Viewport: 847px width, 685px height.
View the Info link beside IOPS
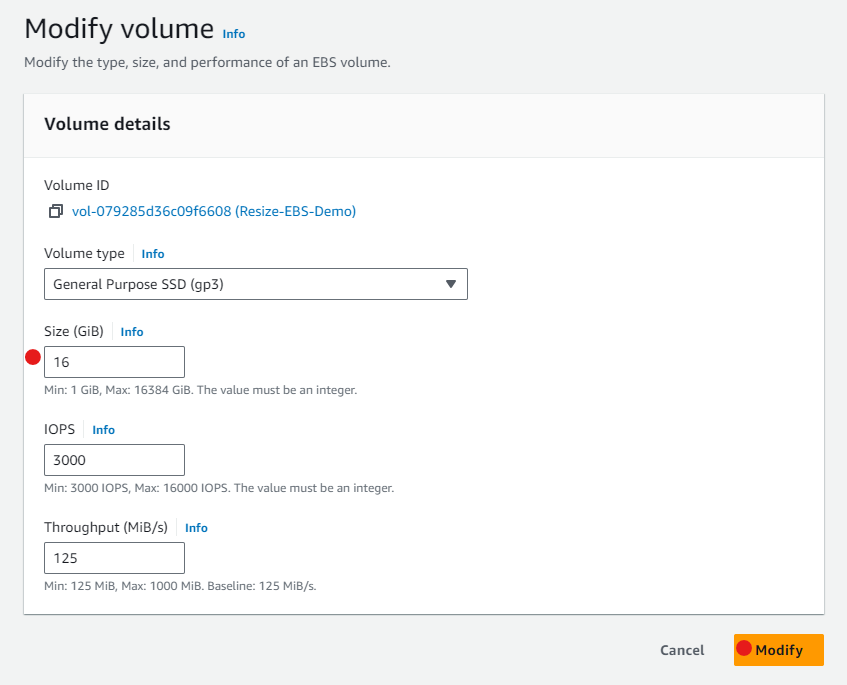(x=104, y=430)
